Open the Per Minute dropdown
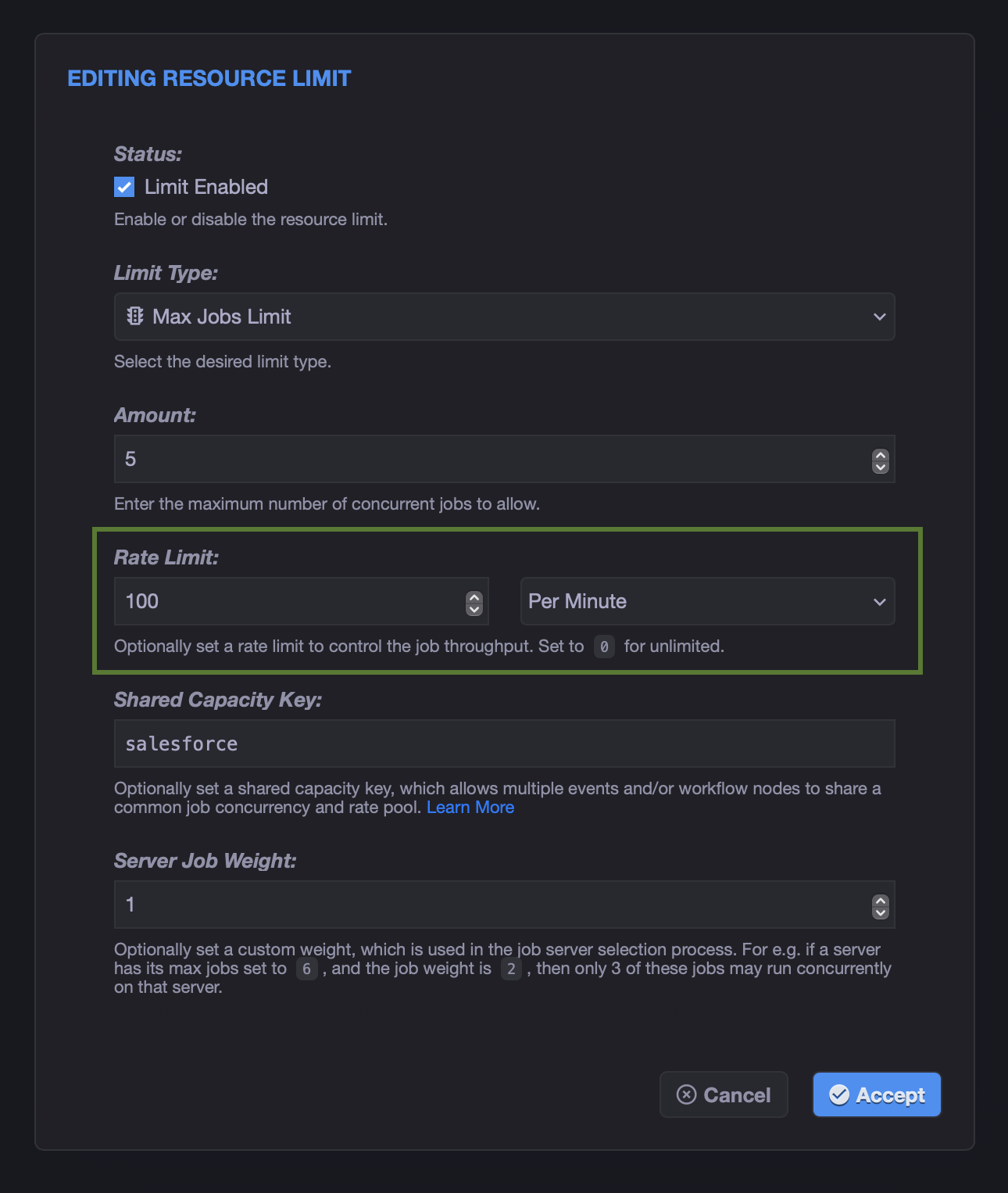 pos(707,601)
